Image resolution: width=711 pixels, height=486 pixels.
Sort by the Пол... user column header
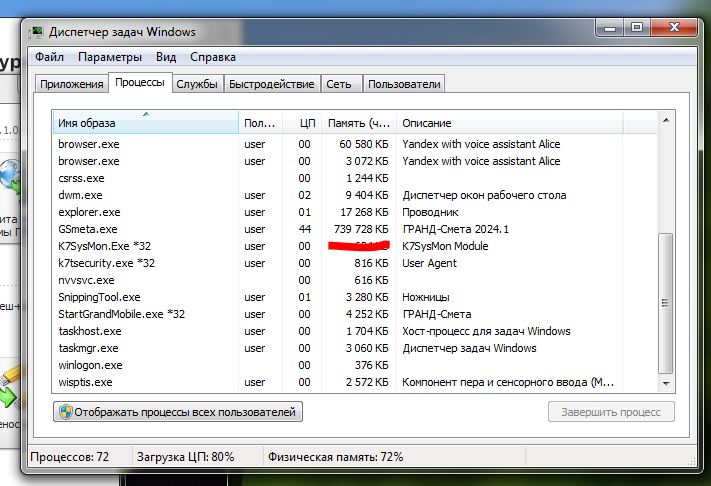coord(260,122)
